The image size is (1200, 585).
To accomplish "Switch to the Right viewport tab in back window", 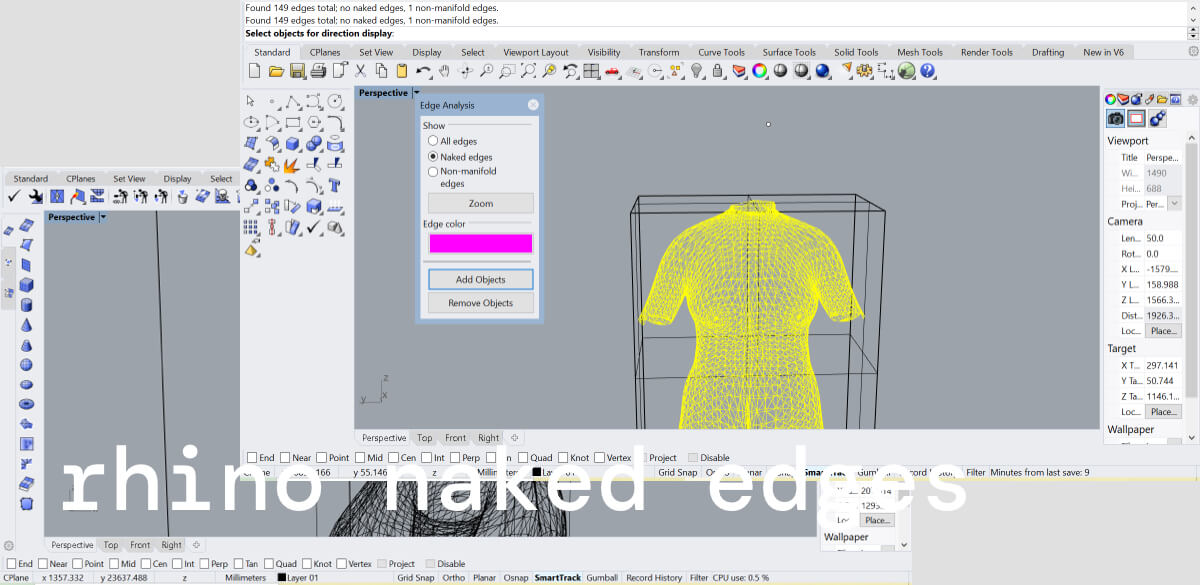I will click(172, 545).
